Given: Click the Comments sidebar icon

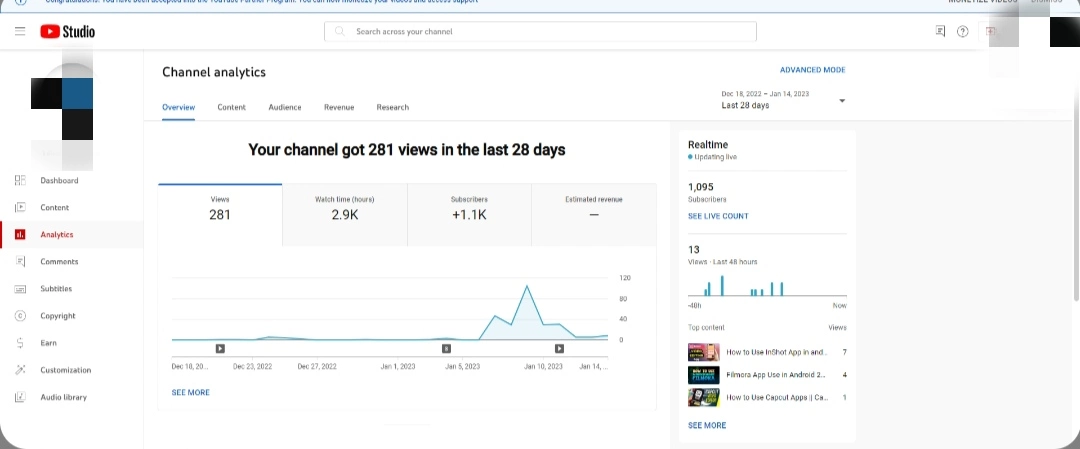Looking at the screenshot, I should [20, 262].
